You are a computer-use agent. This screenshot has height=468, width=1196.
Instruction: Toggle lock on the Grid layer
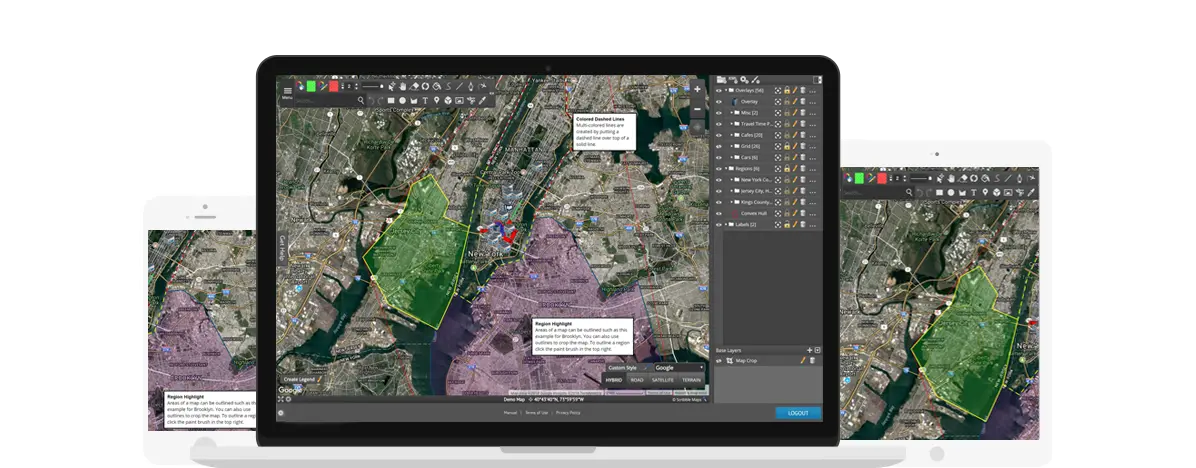[x=786, y=146]
